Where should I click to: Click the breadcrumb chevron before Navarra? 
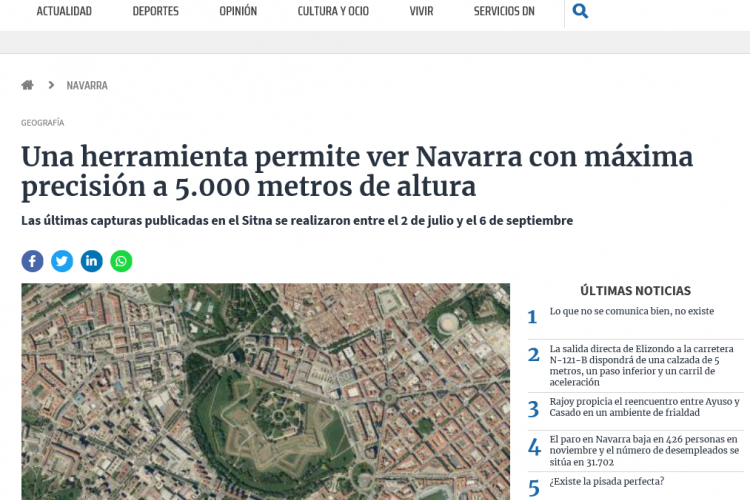pos(51,85)
